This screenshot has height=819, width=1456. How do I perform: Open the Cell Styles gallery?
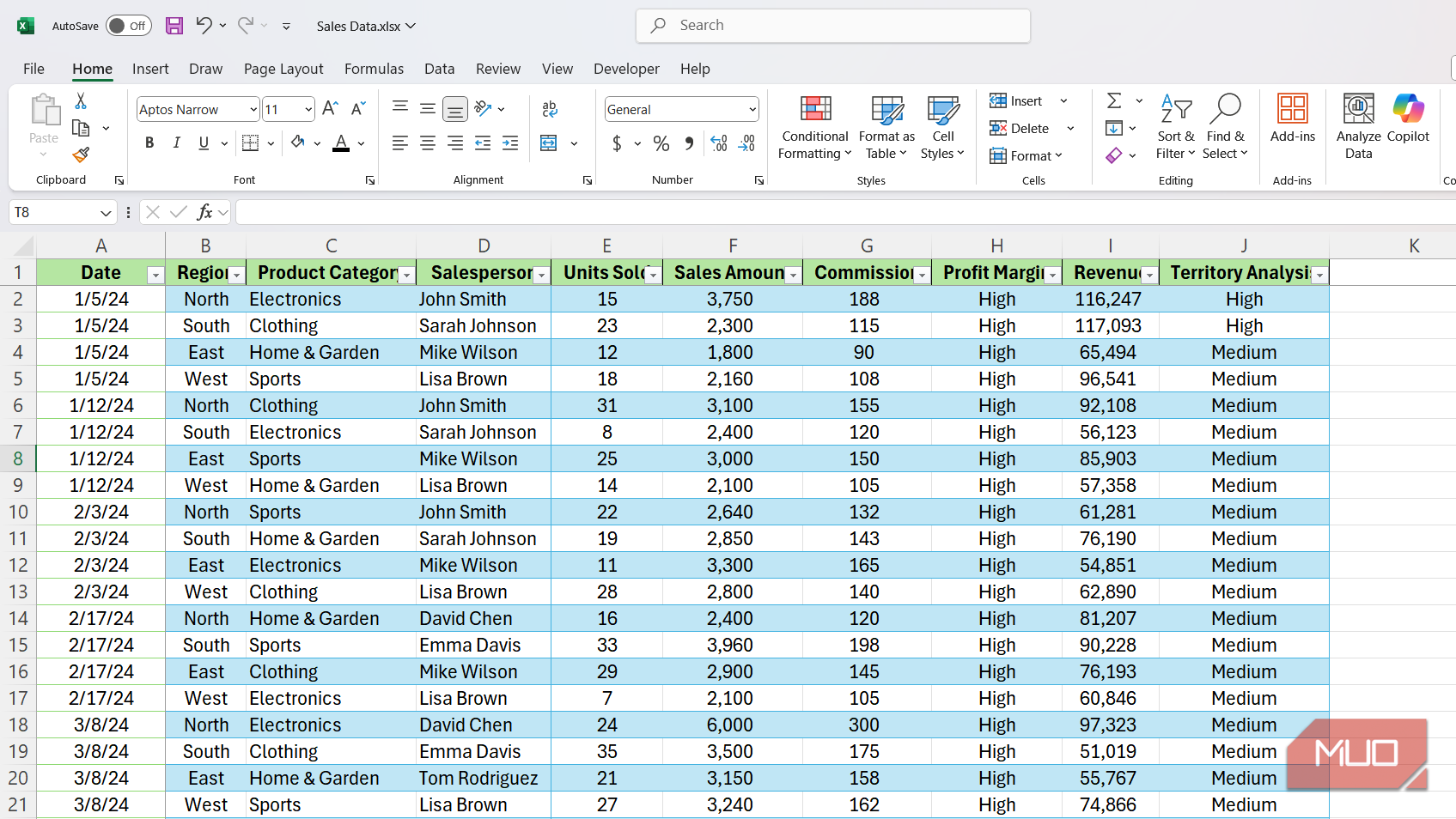(942, 127)
